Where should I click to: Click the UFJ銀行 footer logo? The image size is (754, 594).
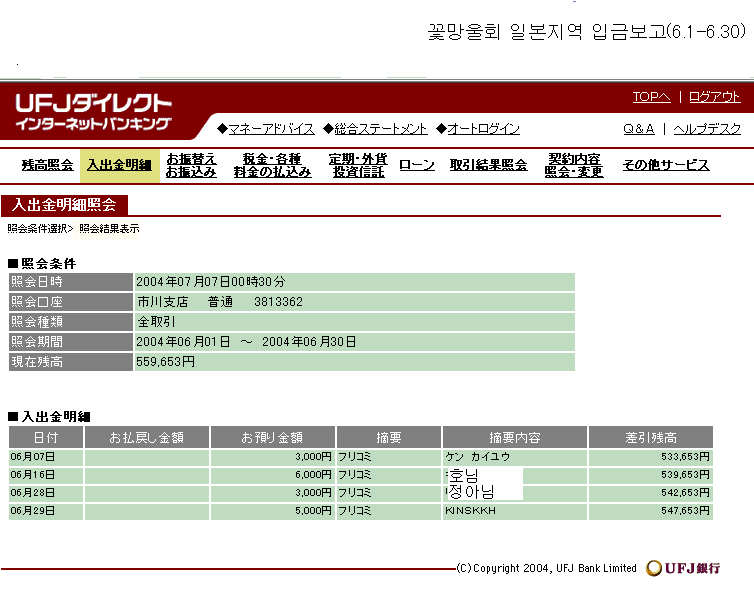(x=683, y=568)
